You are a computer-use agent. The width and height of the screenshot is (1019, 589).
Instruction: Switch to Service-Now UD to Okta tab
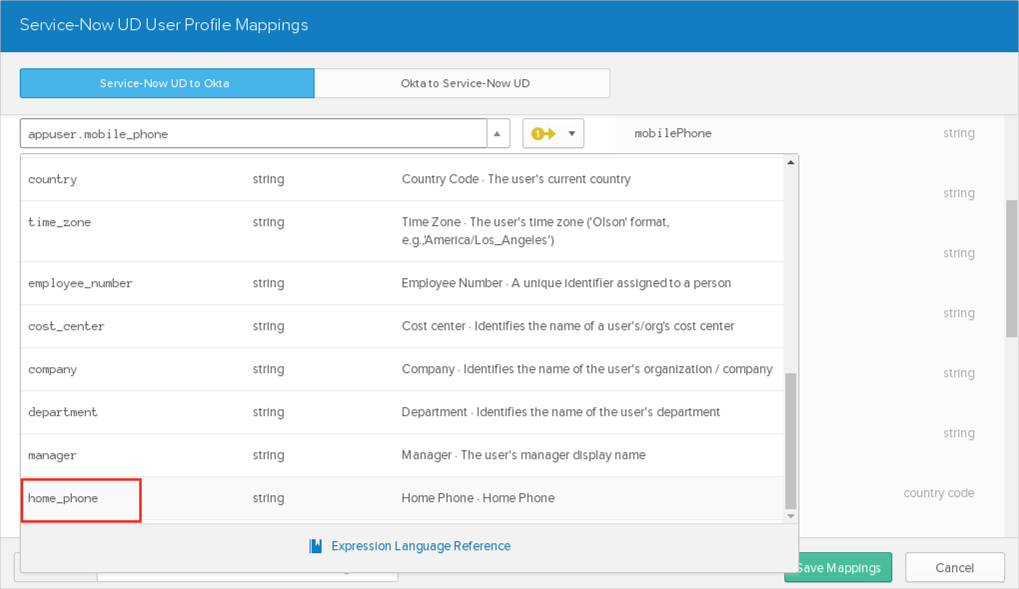(166, 83)
